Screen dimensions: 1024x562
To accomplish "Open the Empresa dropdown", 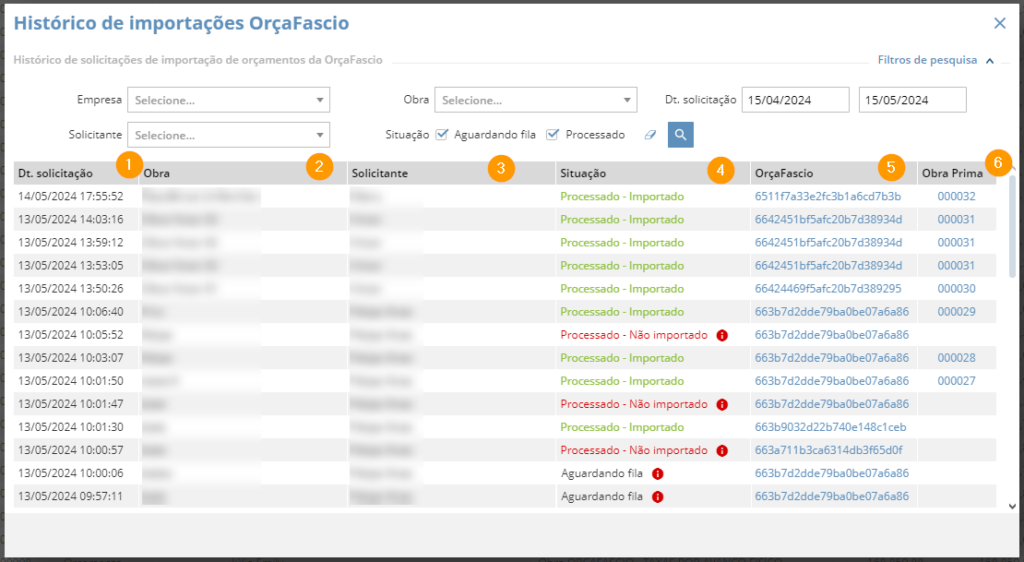I will click(229, 100).
